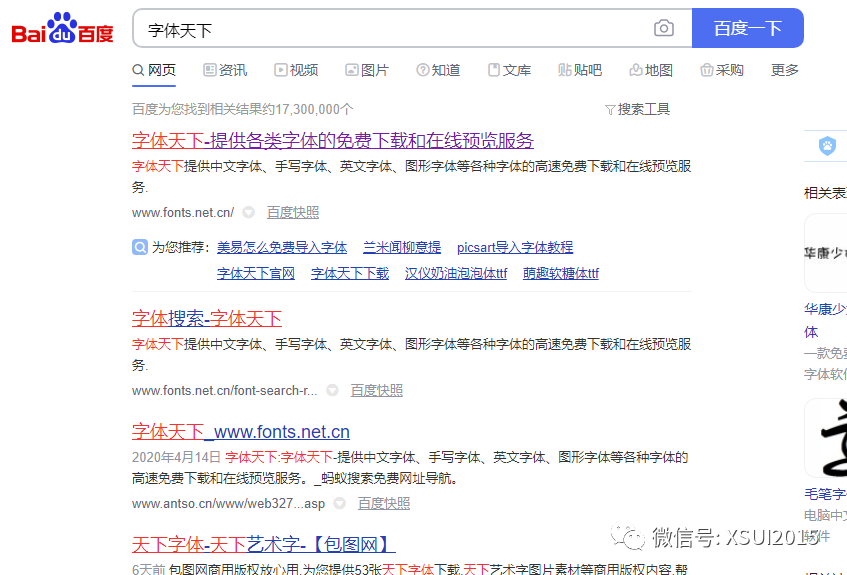
Task: Open 百度快照 for antso.cn result
Action: 384,503
